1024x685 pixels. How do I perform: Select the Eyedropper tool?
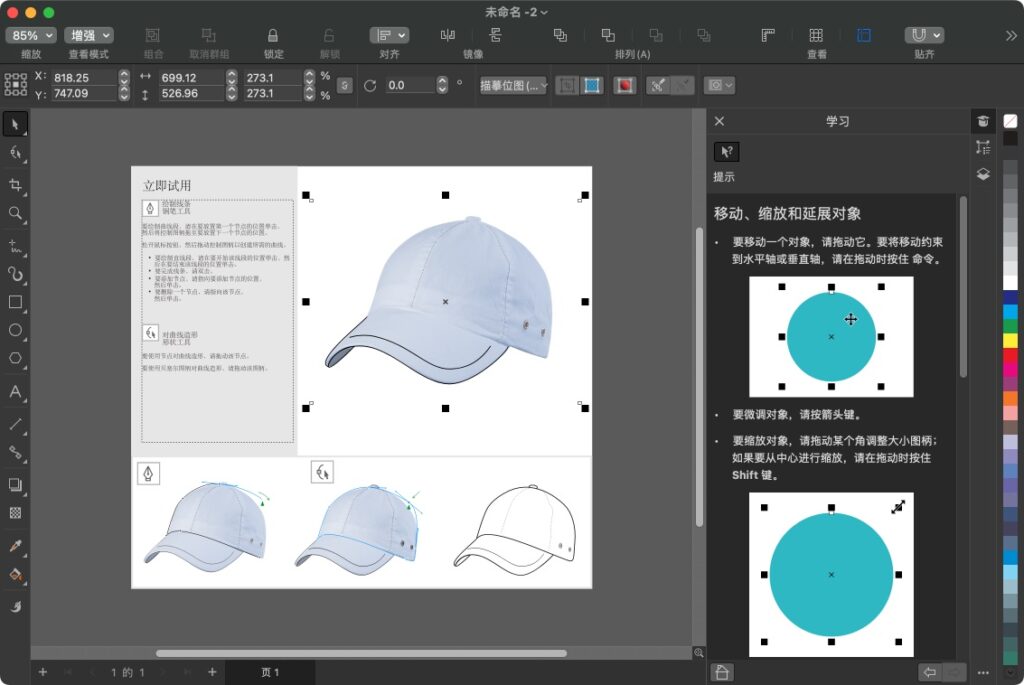click(x=14, y=547)
